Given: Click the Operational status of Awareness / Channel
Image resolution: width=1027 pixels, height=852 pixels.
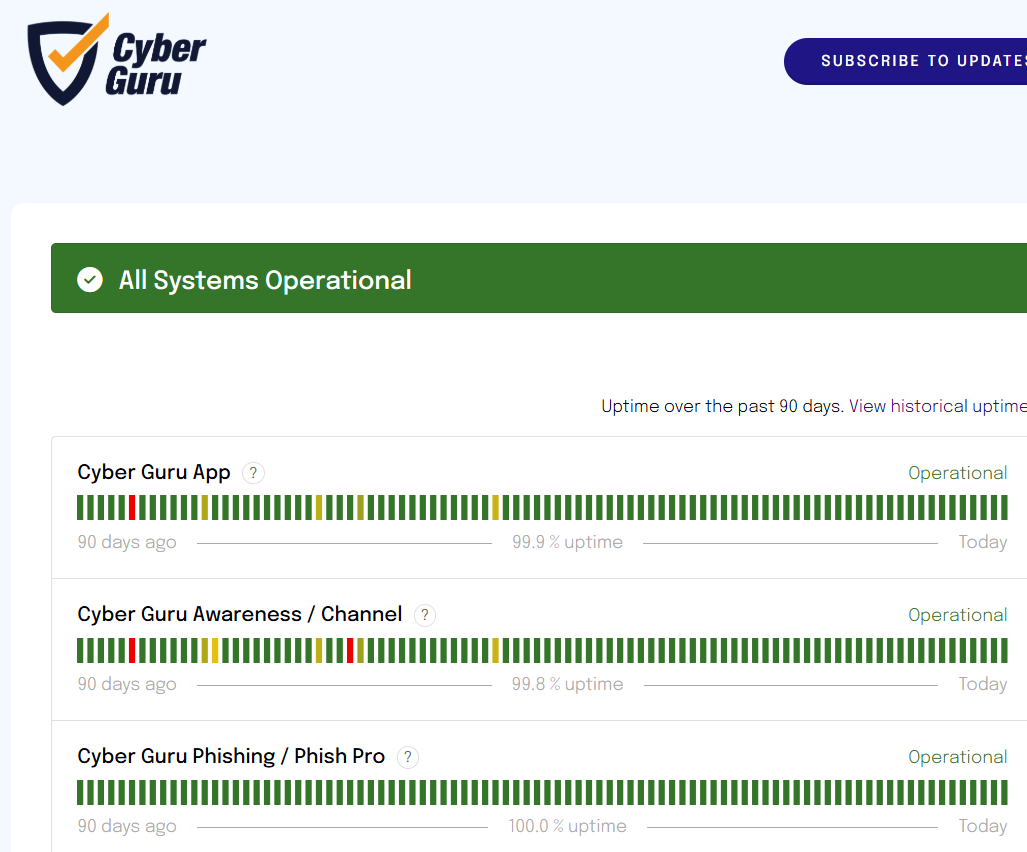Looking at the screenshot, I should click(958, 615).
